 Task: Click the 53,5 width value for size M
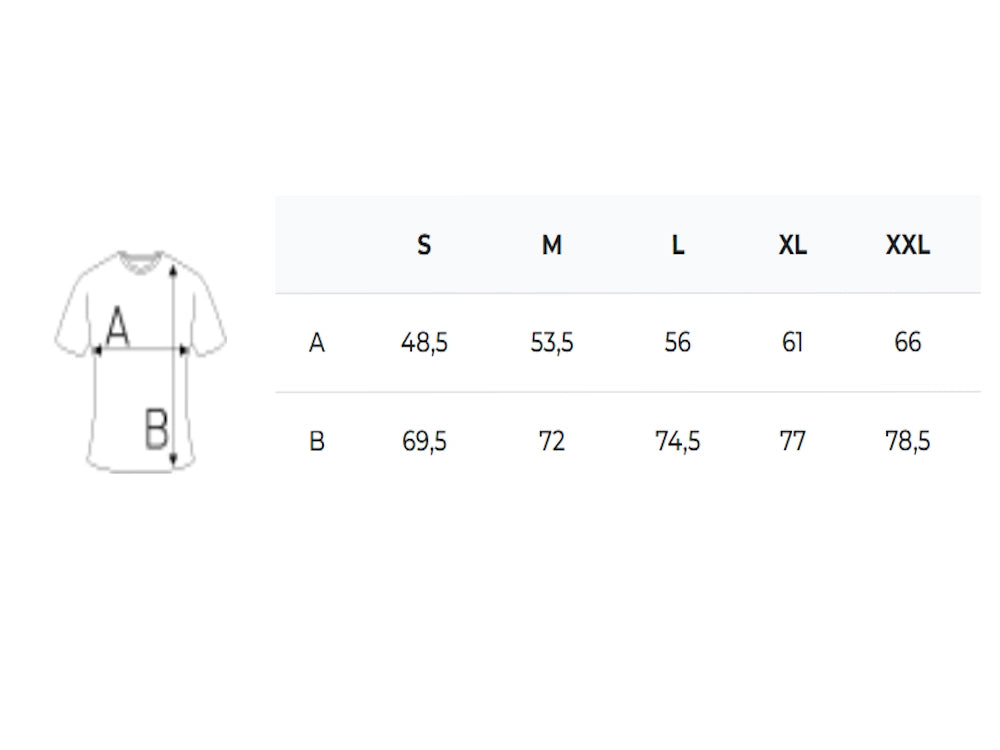(x=552, y=343)
